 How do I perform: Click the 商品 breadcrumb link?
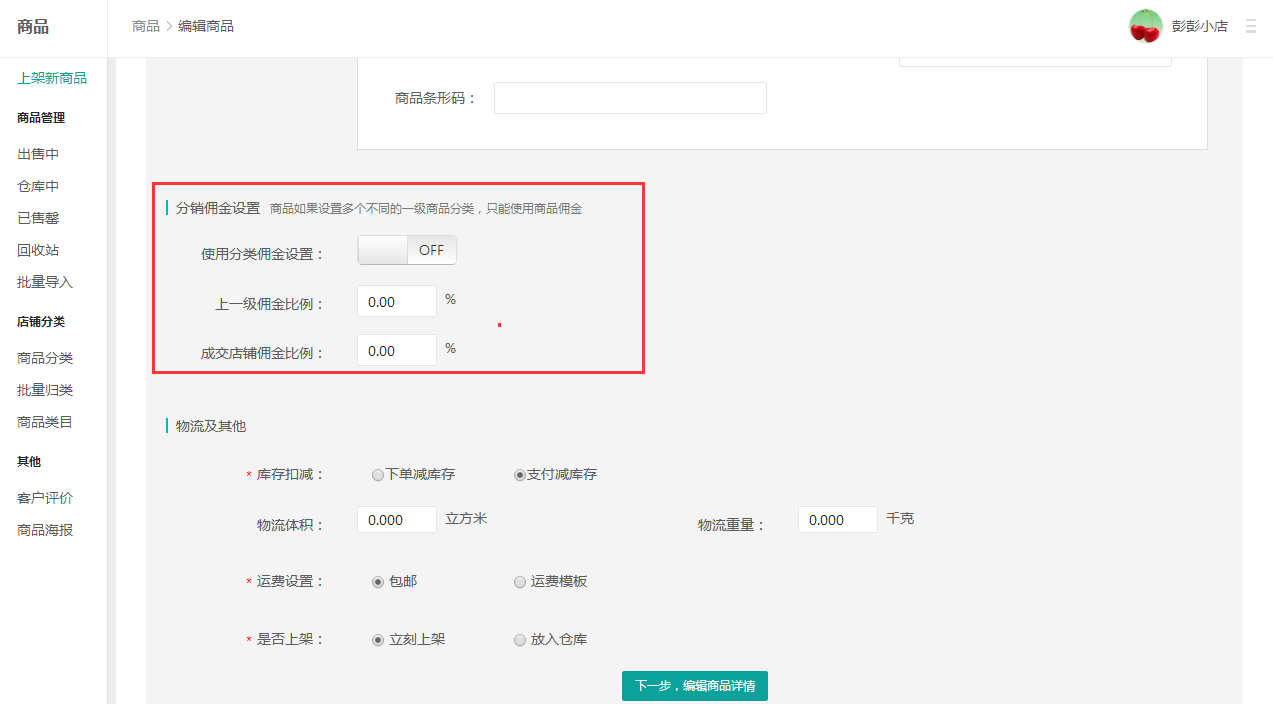click(145, 26)
